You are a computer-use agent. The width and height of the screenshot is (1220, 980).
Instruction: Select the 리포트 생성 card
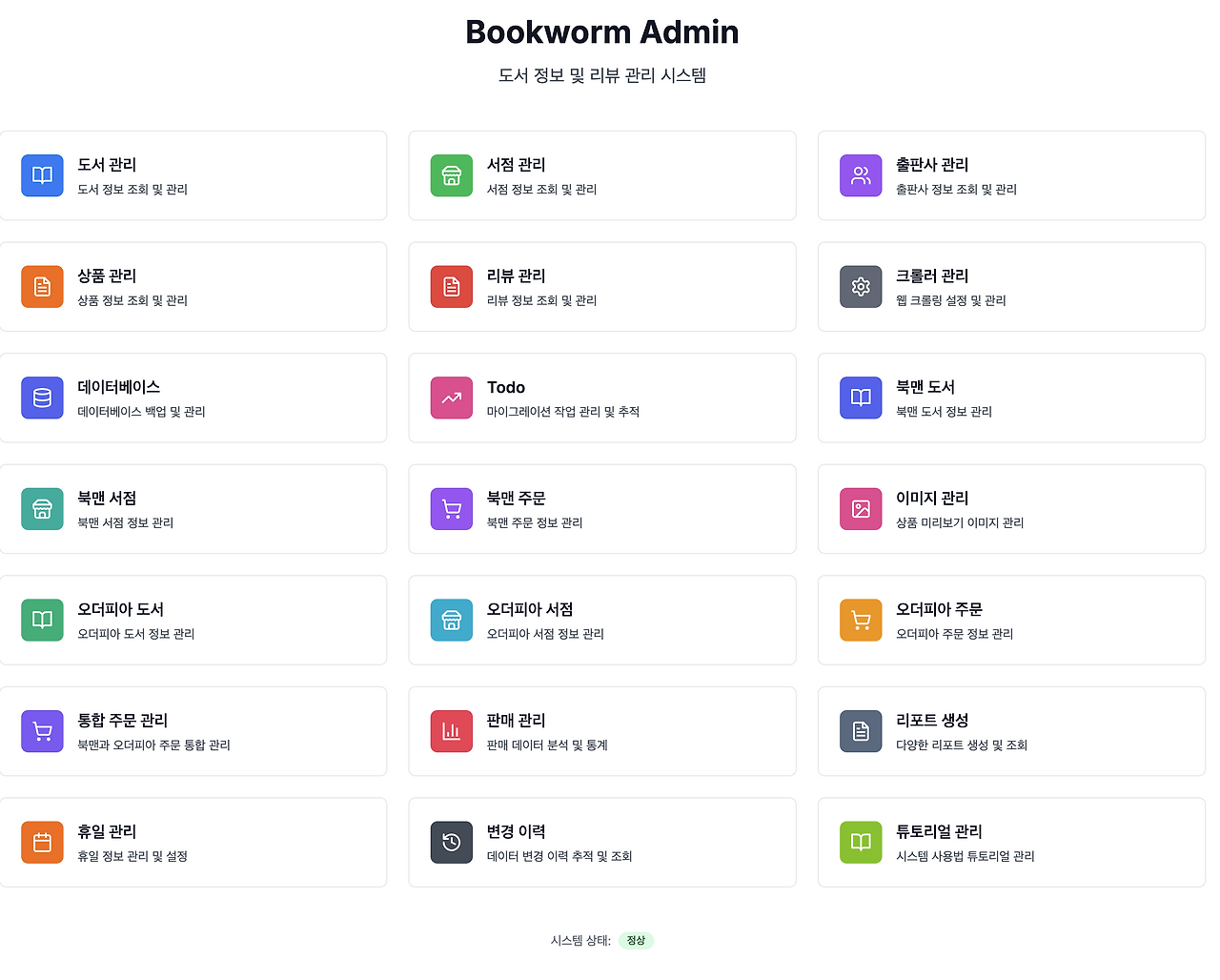(1010, 731)
